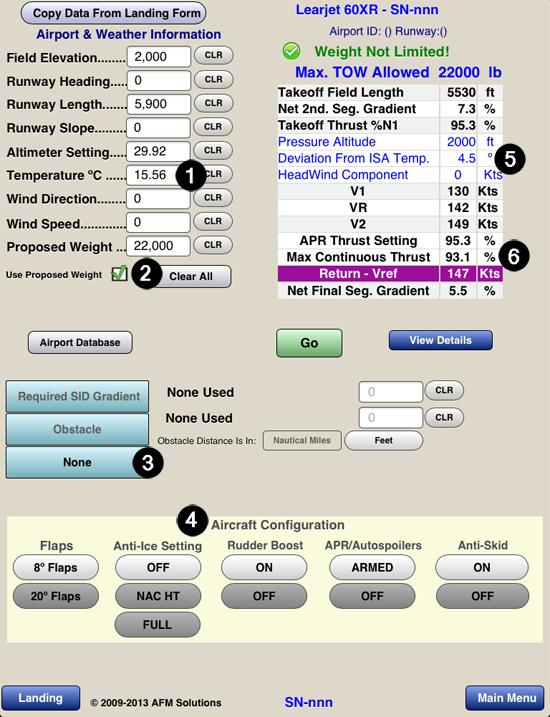Clear the Runway Length value
Viewport: 550px width, 717px height.
pyautogui.click(x=213, y=103)
